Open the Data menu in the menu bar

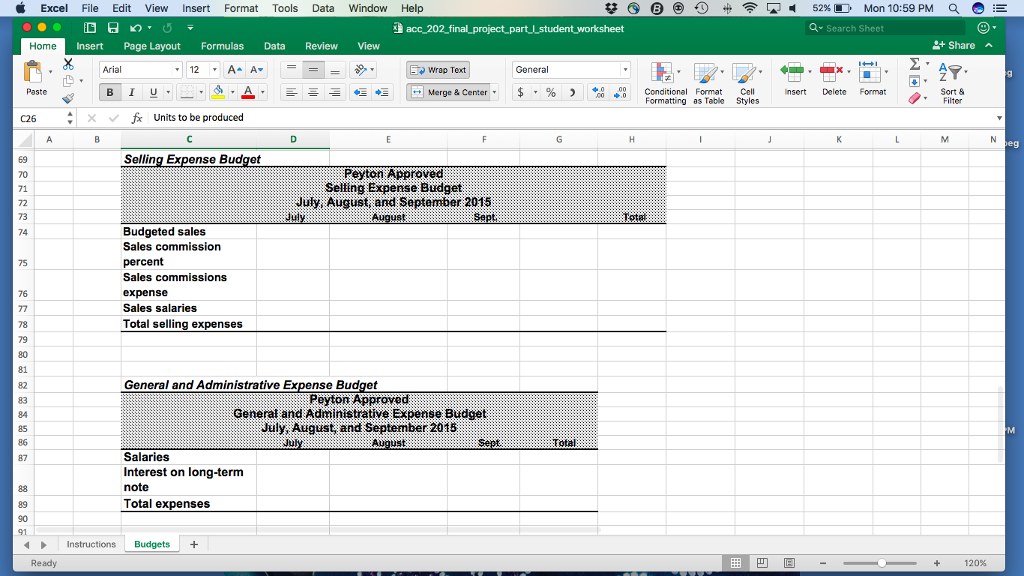[322, 8]
